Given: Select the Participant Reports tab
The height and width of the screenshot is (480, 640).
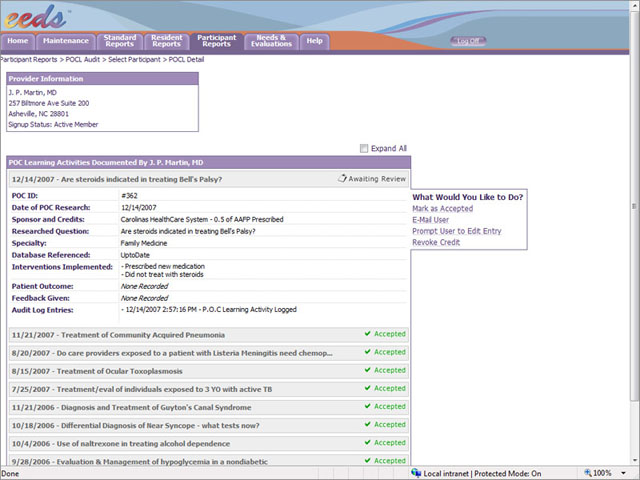Looking at the screenshot, I should 217,41.
